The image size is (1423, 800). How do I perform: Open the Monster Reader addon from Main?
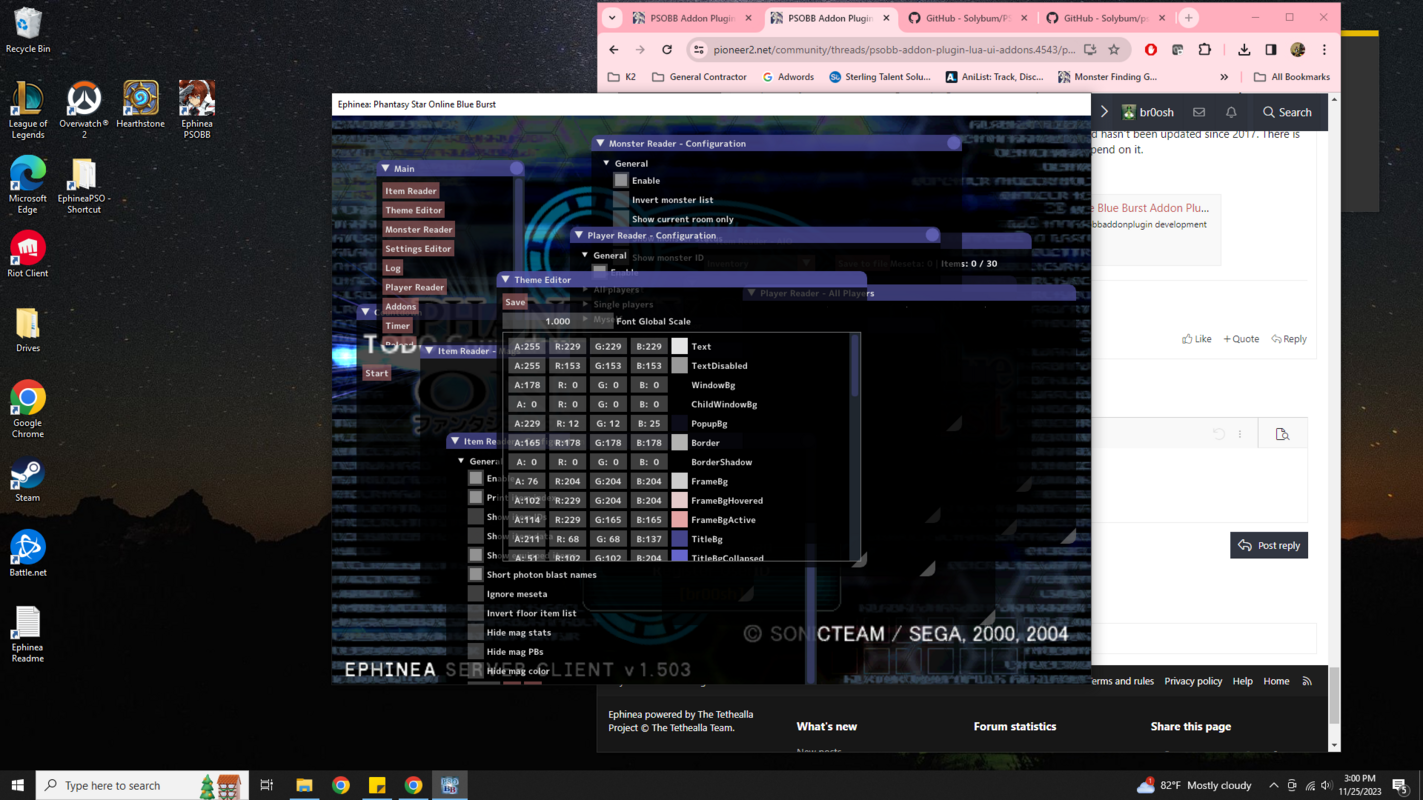[x=419, y=229]
